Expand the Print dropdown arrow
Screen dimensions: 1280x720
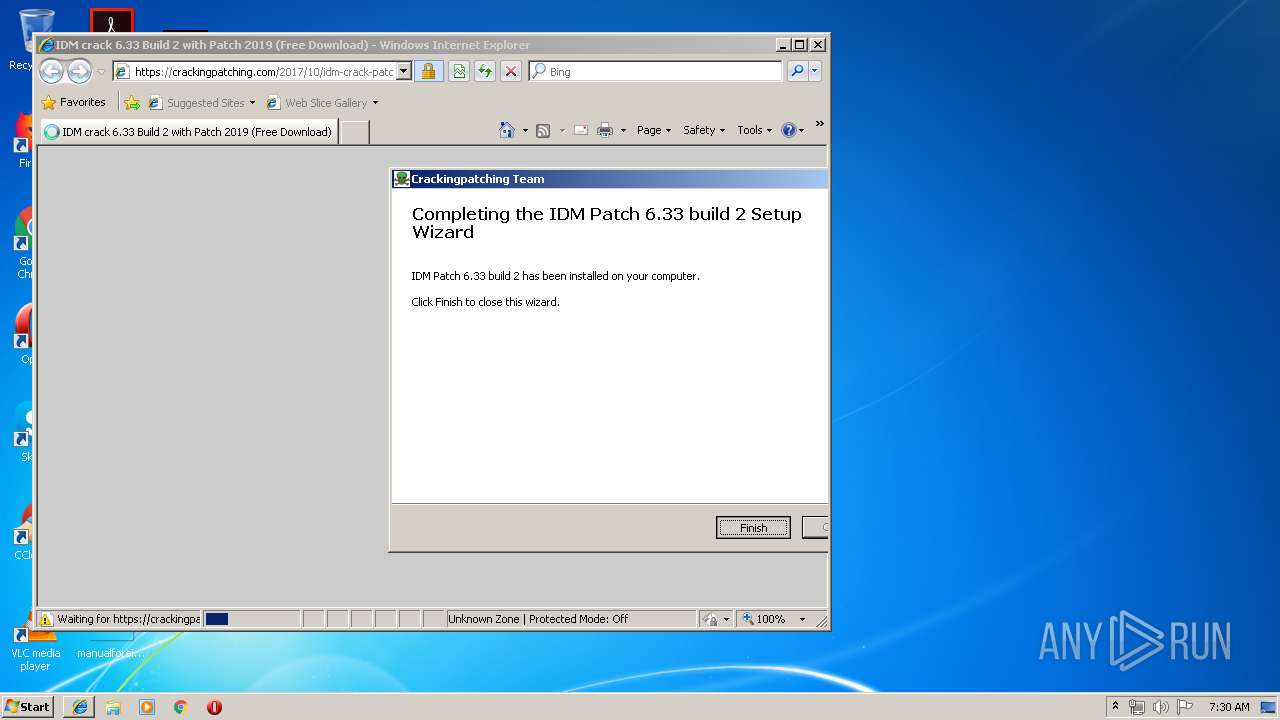(x=623, y=130)
